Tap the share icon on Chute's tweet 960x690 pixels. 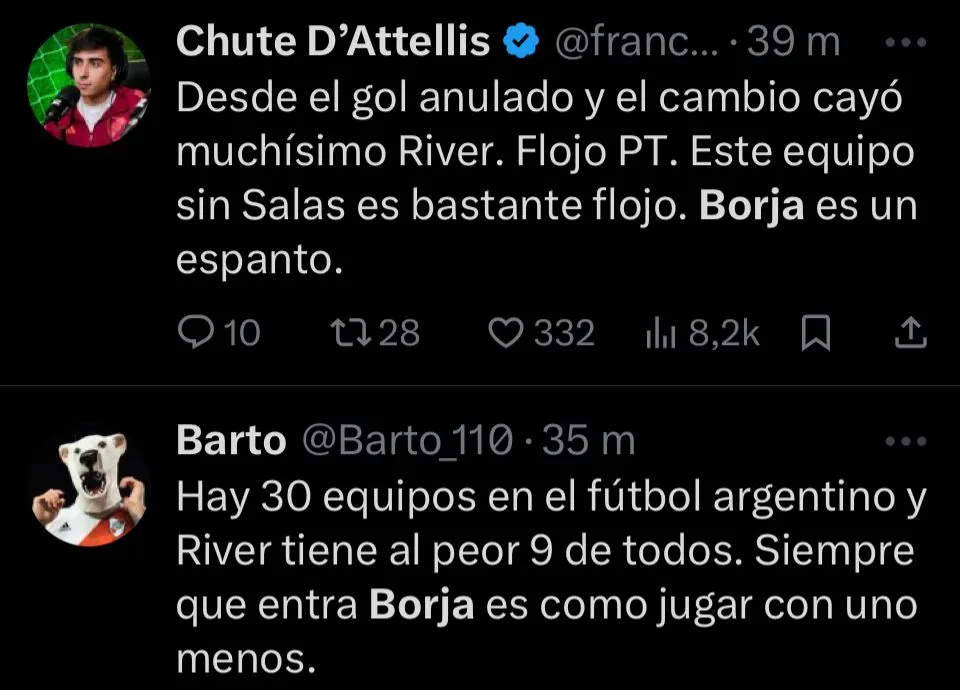point(910,333)
